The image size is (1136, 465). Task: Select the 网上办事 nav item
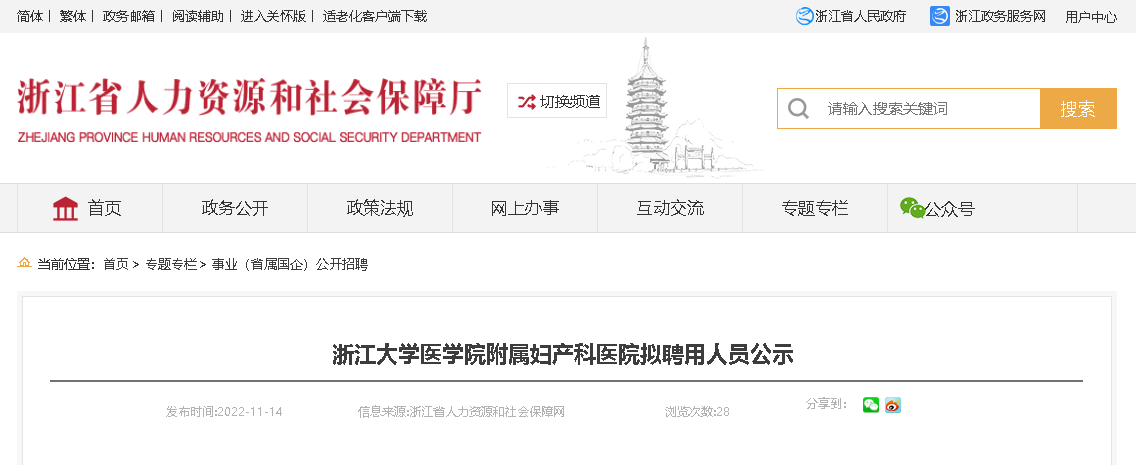click(x=525, y=209)
